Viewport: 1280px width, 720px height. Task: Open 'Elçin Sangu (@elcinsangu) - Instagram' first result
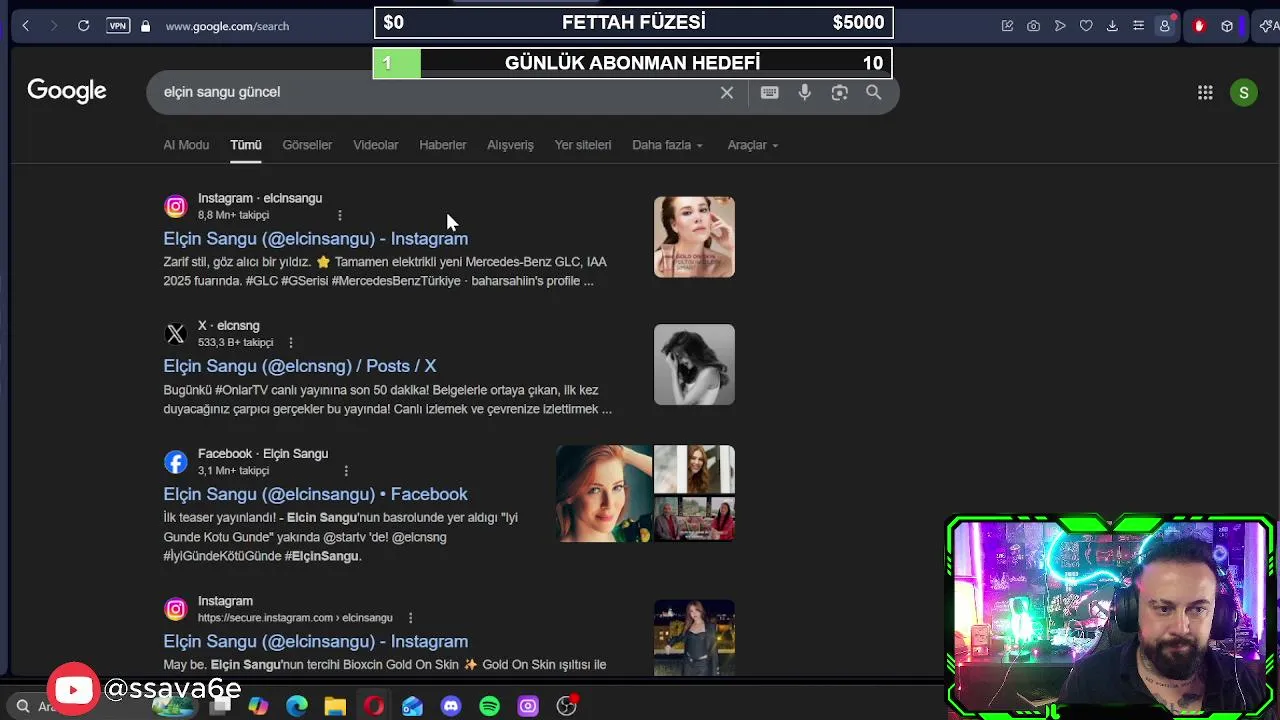[x=315, y=238]
